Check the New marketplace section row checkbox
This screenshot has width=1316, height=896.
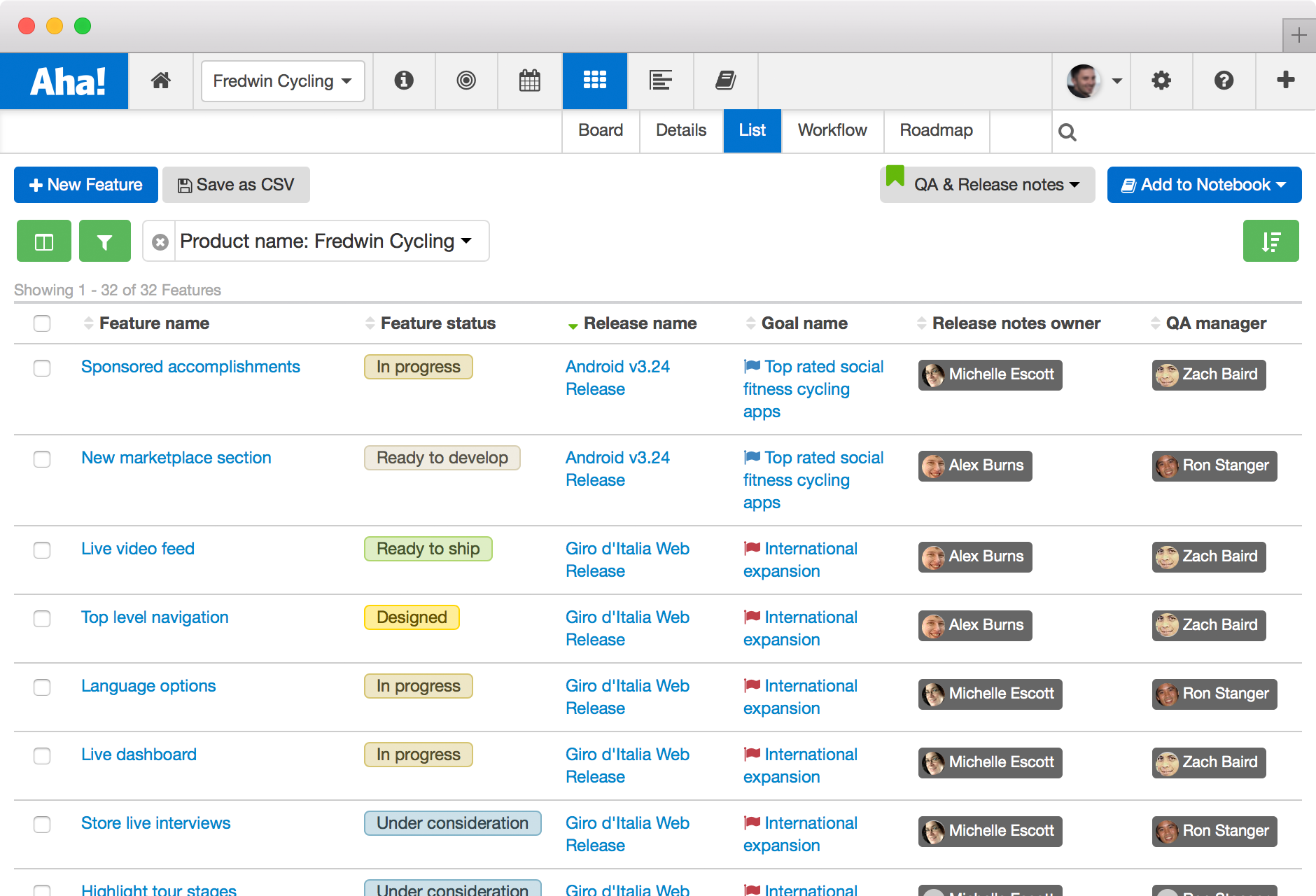point(42,459)
